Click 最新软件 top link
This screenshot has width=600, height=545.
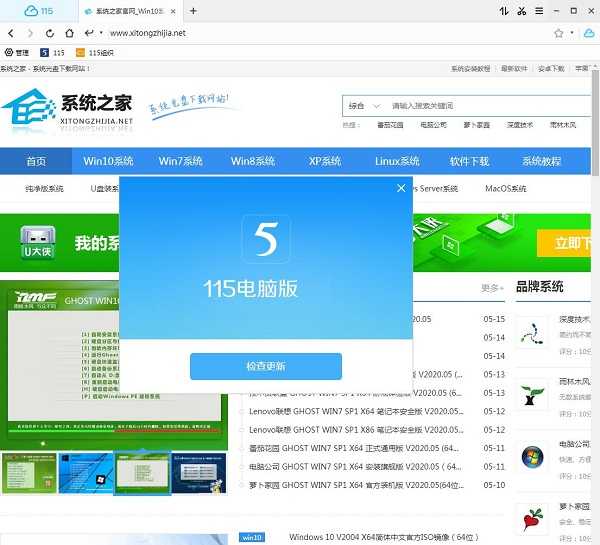pyautogui.click(x=514, y=69)
